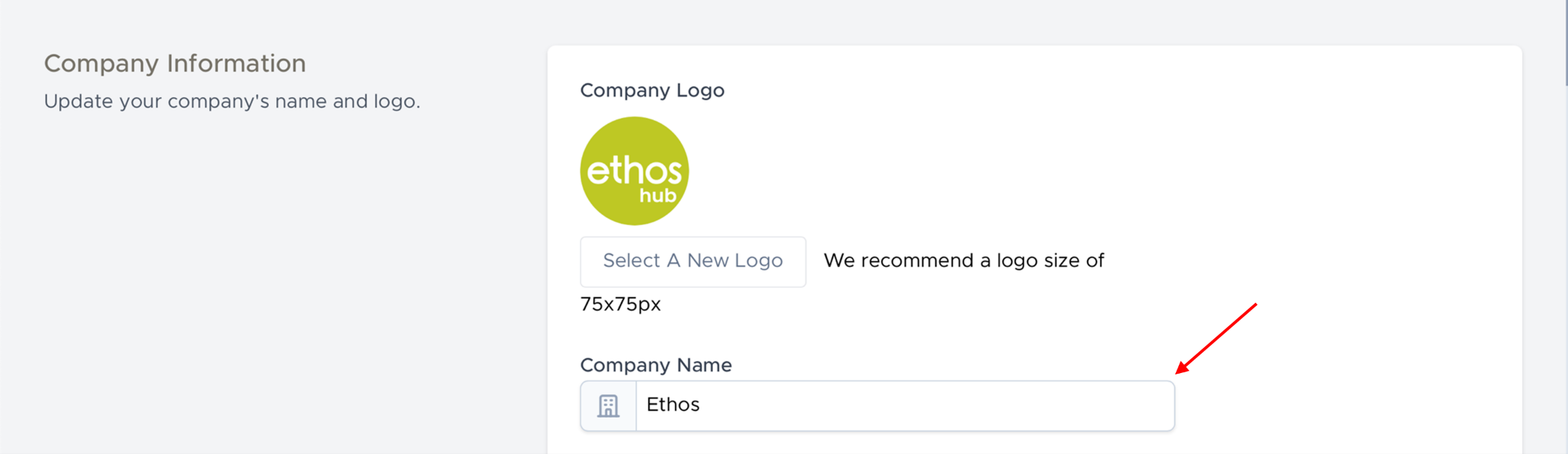Click the tip of the red arrowhead

[x=1178, y=372]
